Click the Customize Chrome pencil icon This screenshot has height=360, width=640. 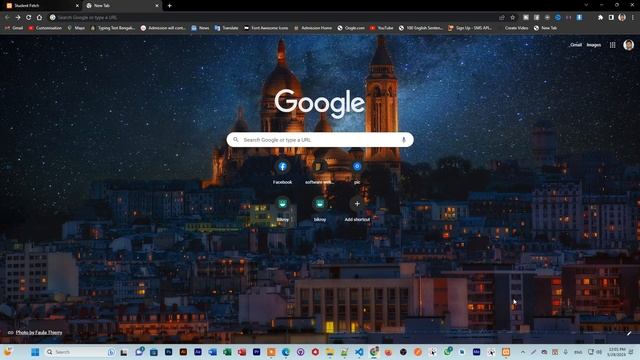point(629,333)
